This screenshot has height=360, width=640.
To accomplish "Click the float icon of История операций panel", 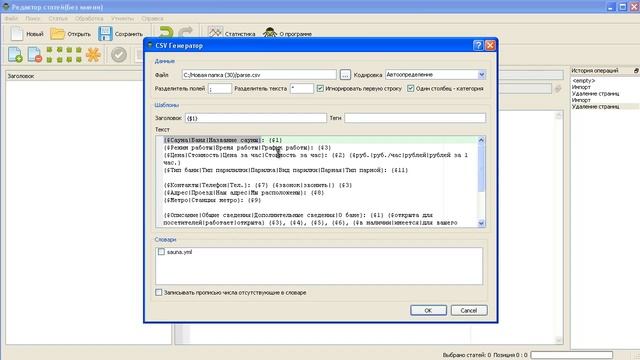I will (636, 71).
